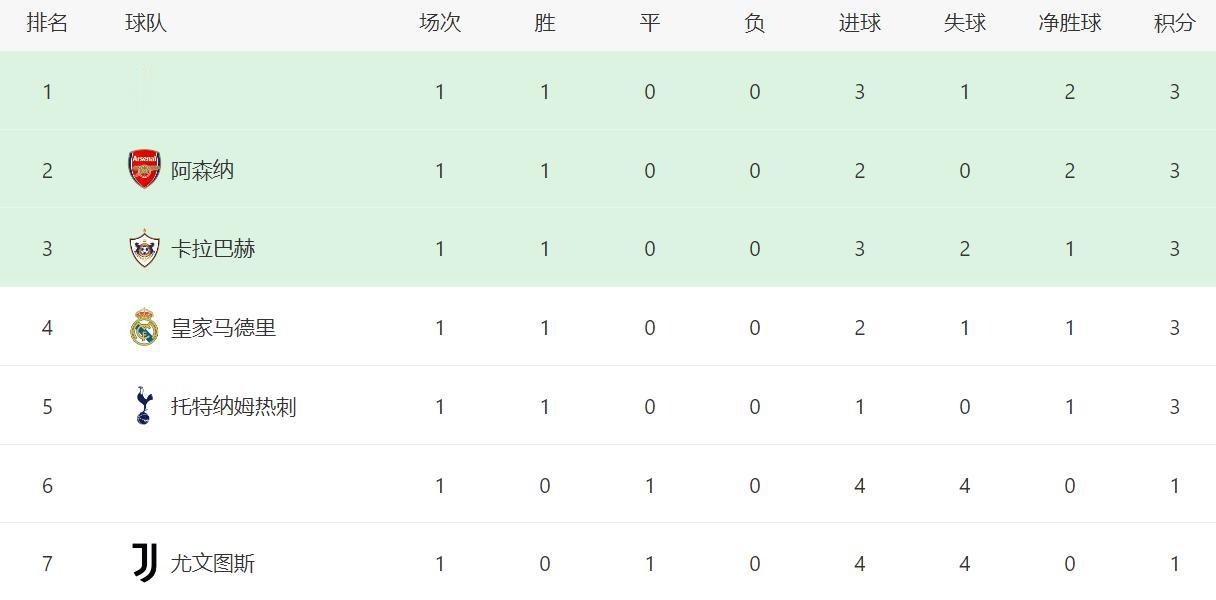Sort by the 净胜球 column header
The width and height of the screenshot is (1216, 600).
(1070, 23)
